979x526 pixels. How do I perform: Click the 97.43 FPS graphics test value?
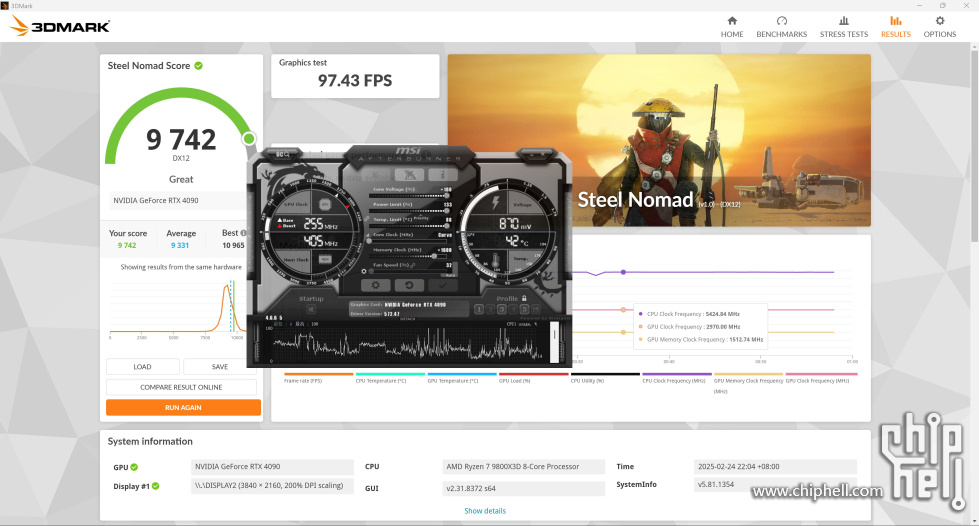point(355,81)
